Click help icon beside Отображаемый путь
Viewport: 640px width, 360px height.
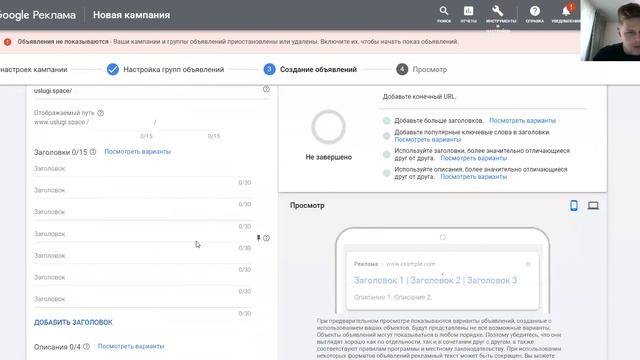(x=101, y=113)
